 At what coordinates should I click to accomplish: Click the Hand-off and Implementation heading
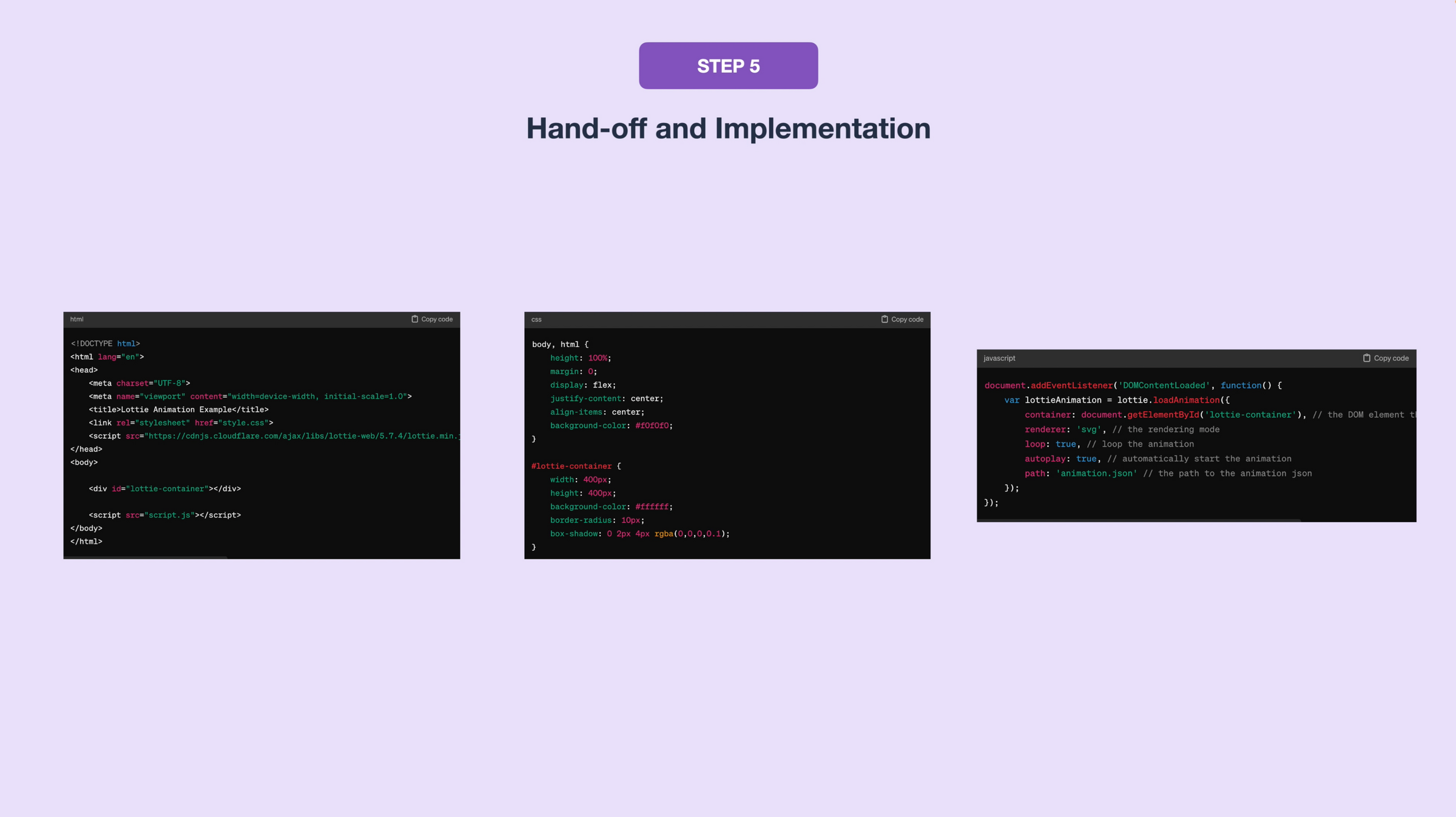click(728, 128)
